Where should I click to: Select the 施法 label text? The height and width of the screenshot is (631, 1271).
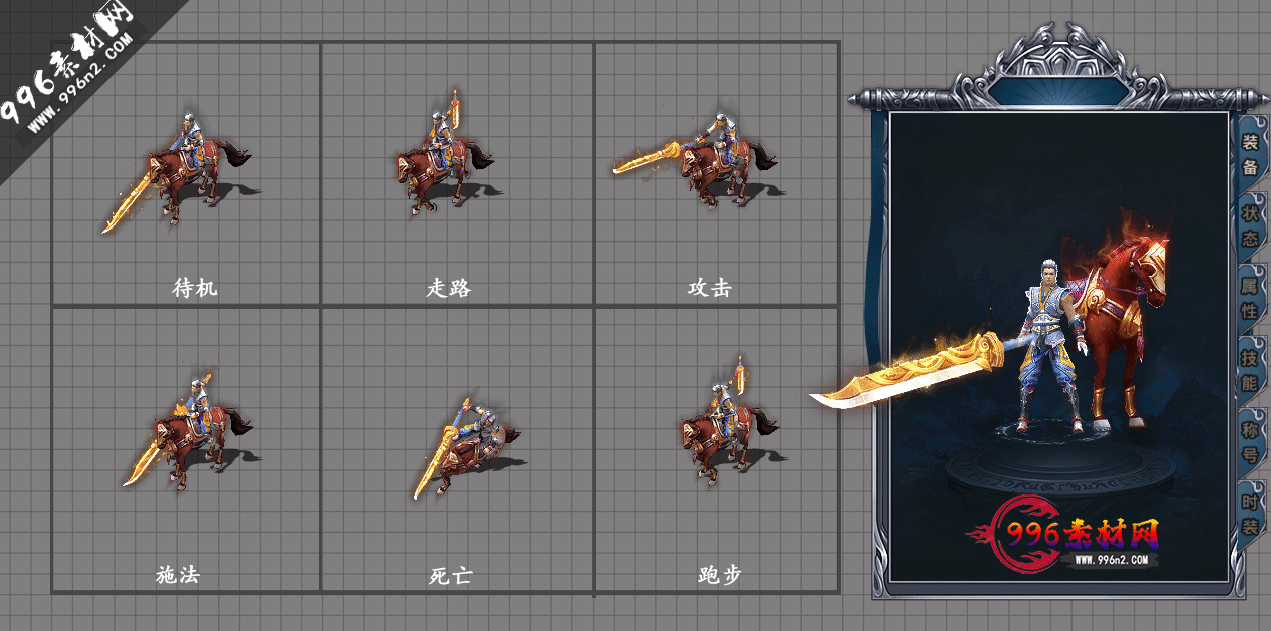click(x=179, y=575)
